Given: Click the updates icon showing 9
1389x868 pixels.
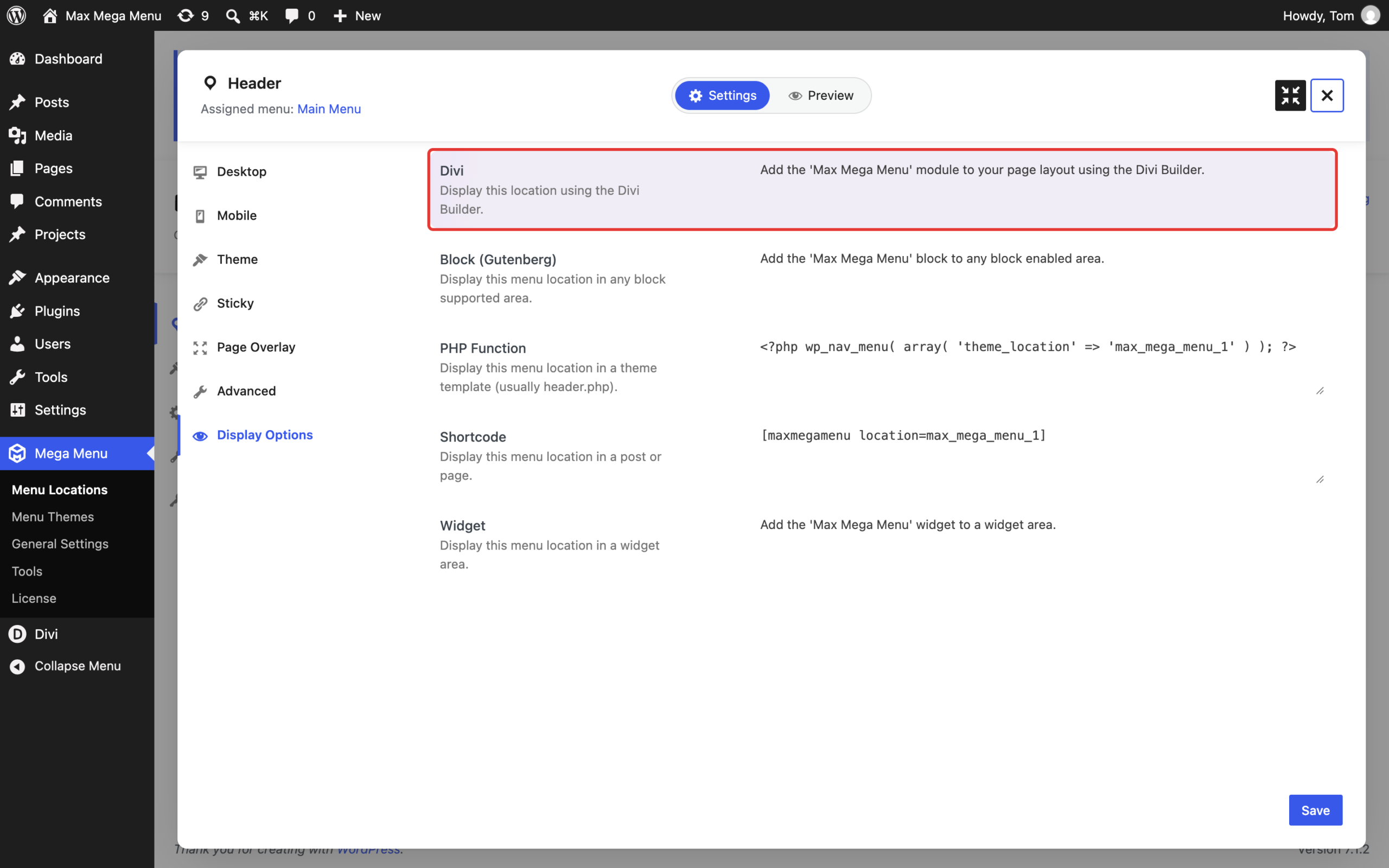Looking at the screenshot, I should coord(193,16).
